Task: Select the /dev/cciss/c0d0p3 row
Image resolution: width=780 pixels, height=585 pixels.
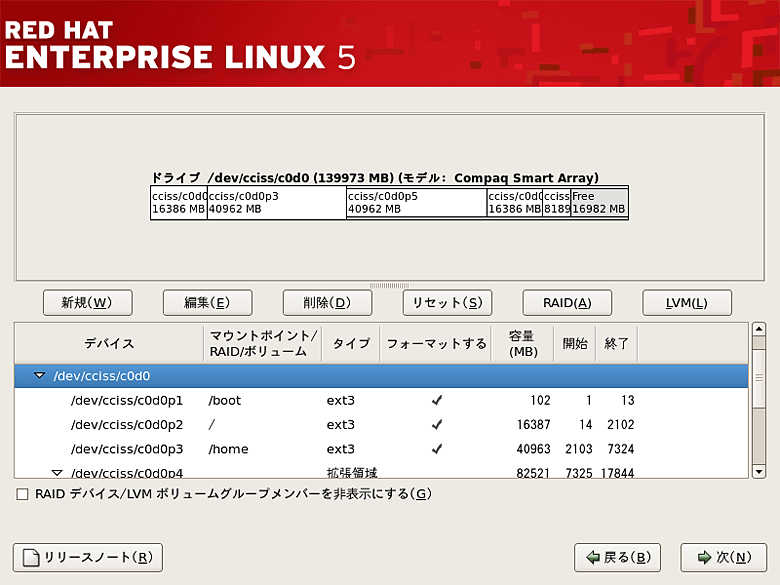Action: [381, 449]
